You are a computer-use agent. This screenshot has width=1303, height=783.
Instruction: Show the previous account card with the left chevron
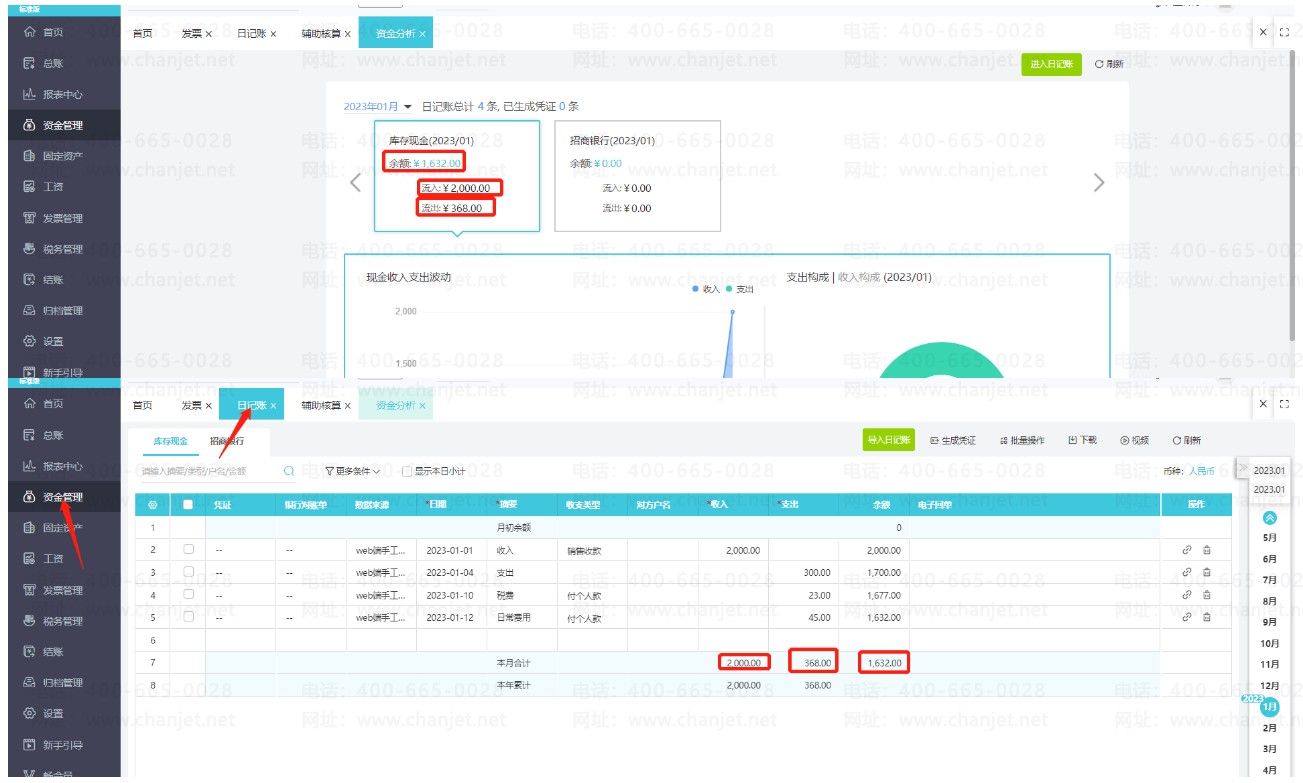[x=355, y=183]
